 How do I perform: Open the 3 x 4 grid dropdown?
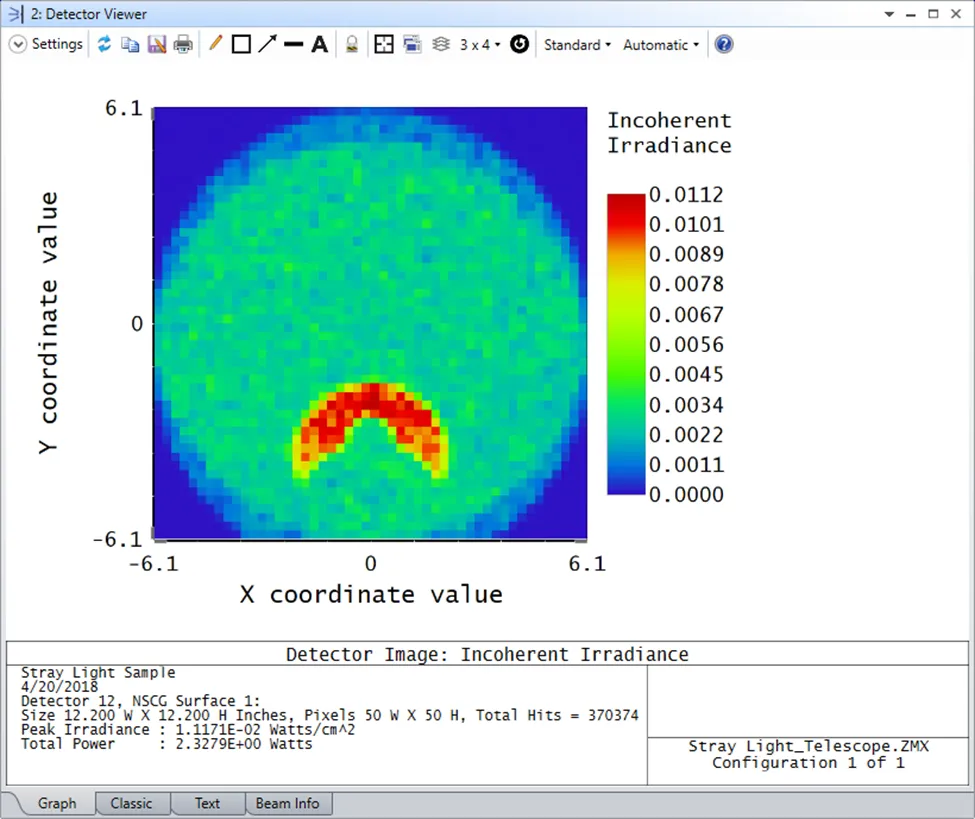480,45
